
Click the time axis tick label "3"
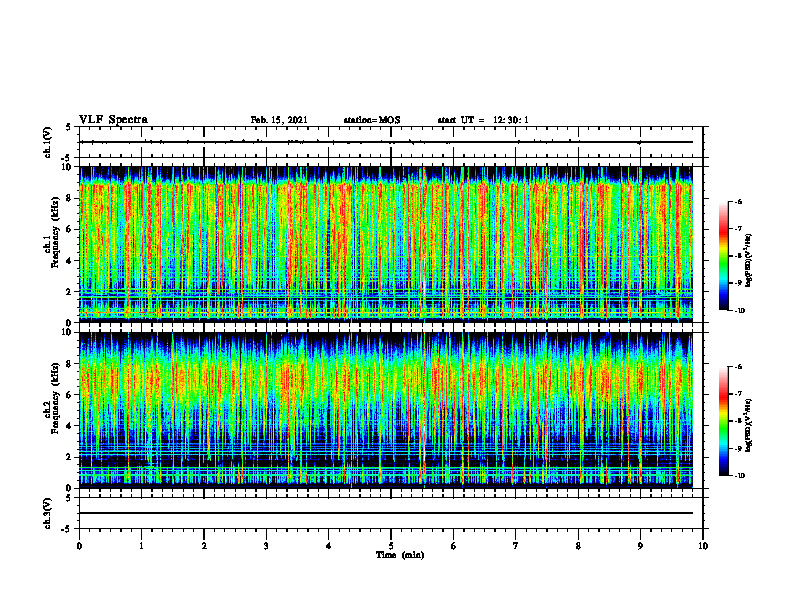[266, 546]
